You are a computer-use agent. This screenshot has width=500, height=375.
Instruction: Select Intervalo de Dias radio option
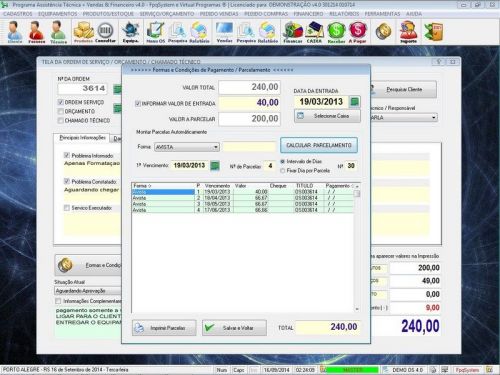pos(283,162)
